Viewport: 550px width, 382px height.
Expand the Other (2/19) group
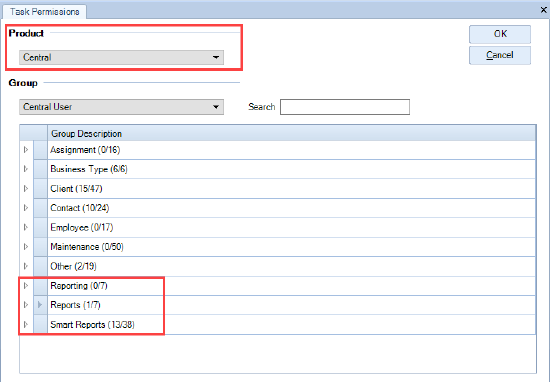click(26, 266)
